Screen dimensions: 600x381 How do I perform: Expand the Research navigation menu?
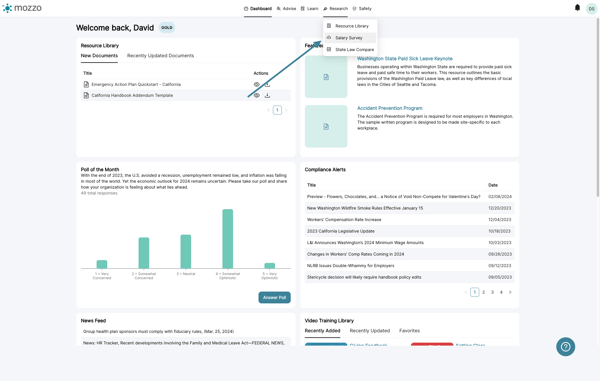pos(335,8)
